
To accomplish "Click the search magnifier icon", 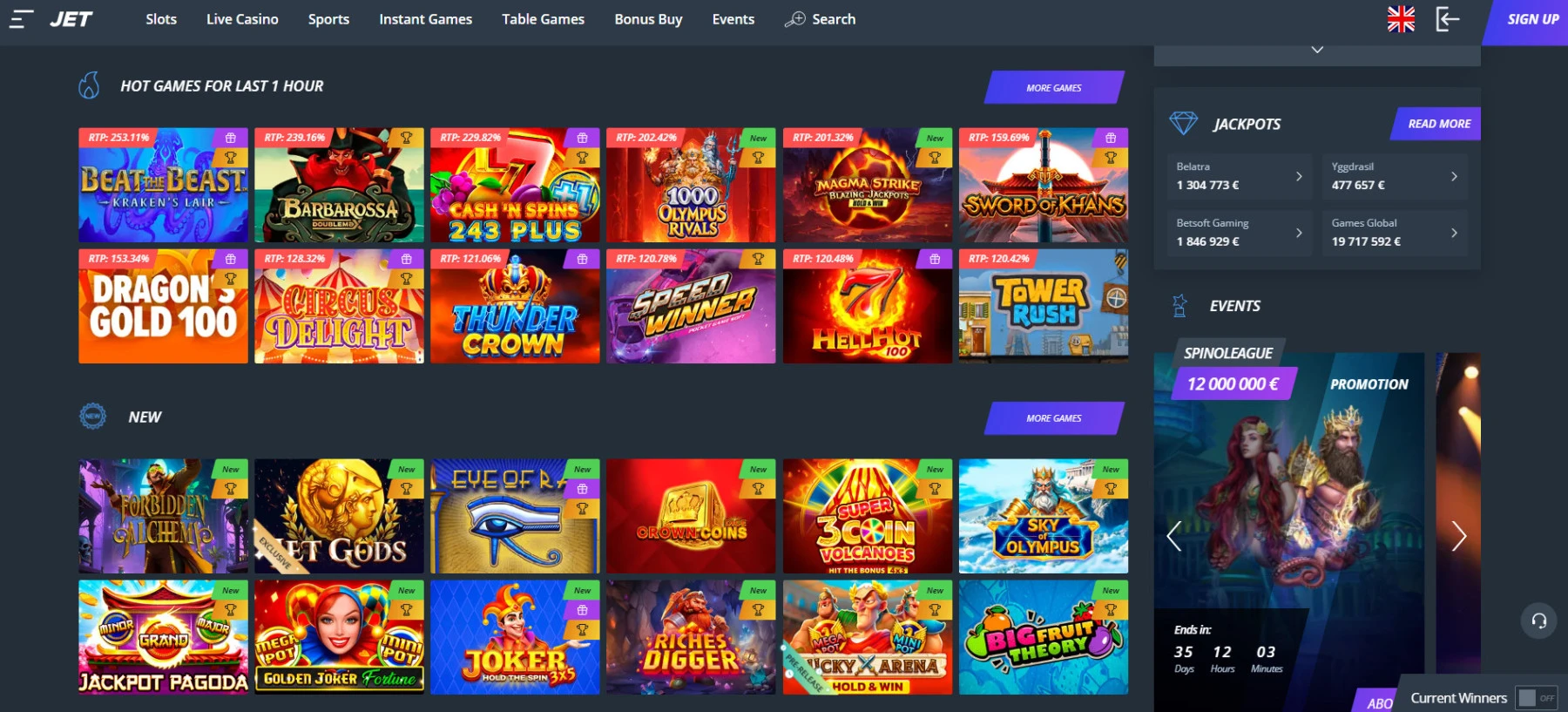I will pos(794,19).
